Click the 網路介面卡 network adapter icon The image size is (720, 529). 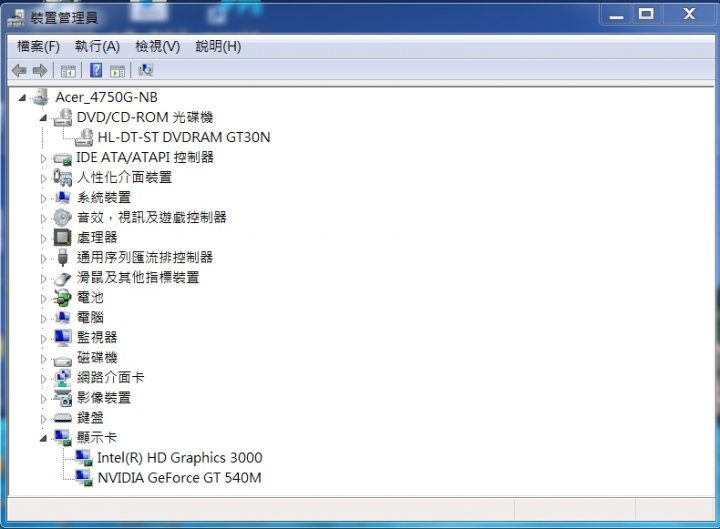tap(62, 378)
